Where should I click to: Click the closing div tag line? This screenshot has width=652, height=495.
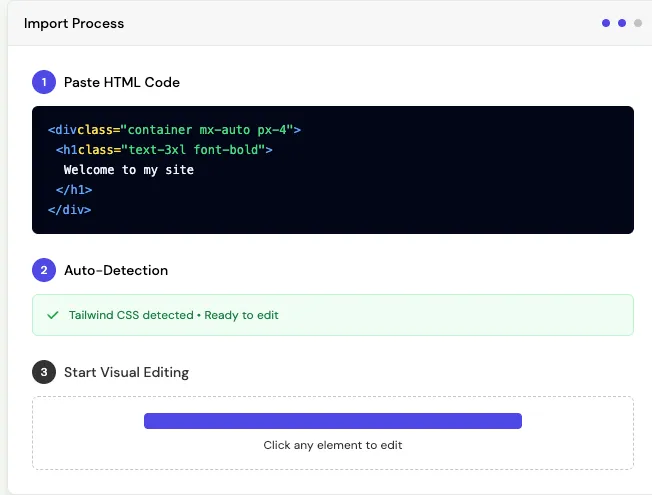point(69,210)
